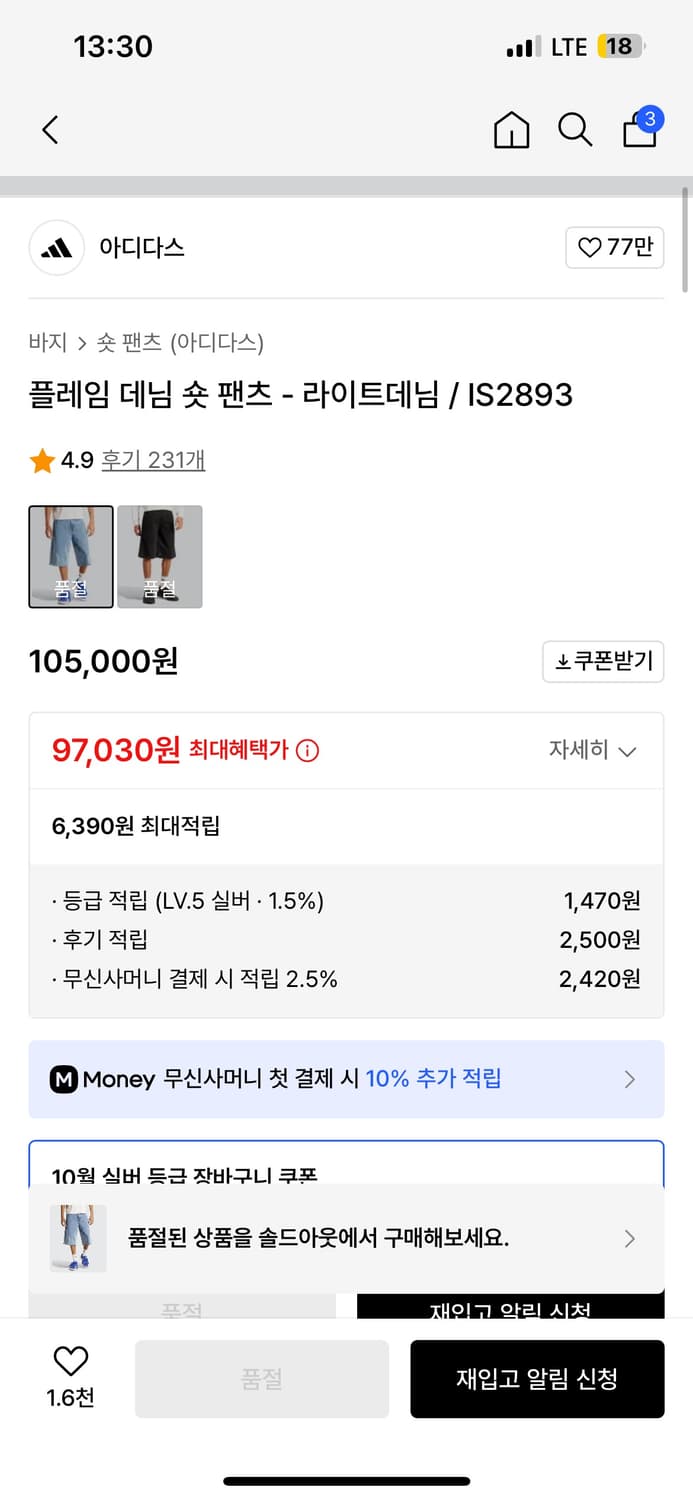
Task: Open 숏 팬츠 (아디다스) breadcrumb
Action: [180, 343]
